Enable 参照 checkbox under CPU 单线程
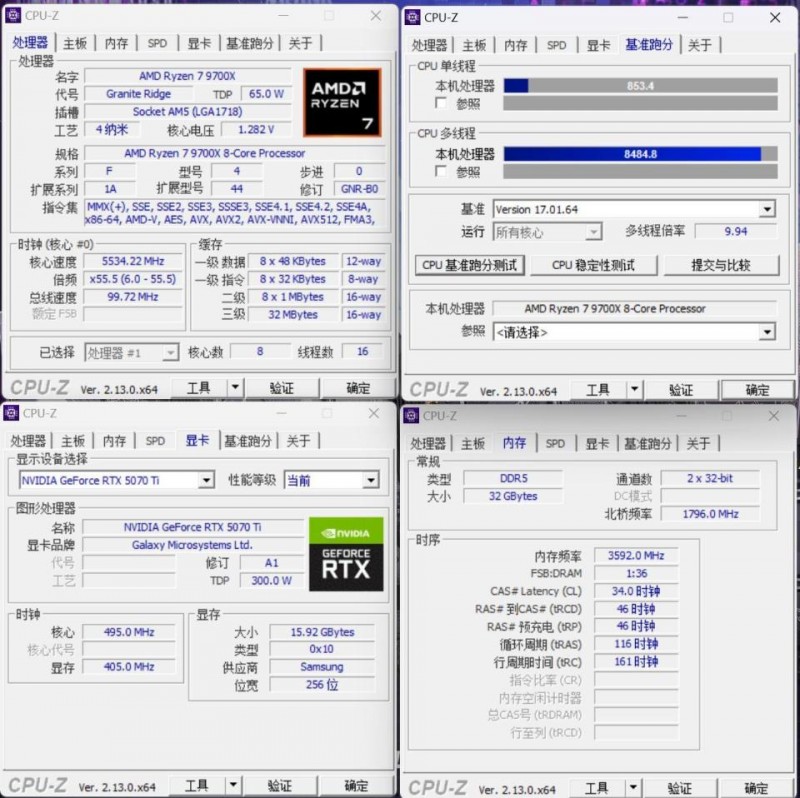 tap(441, 103)
